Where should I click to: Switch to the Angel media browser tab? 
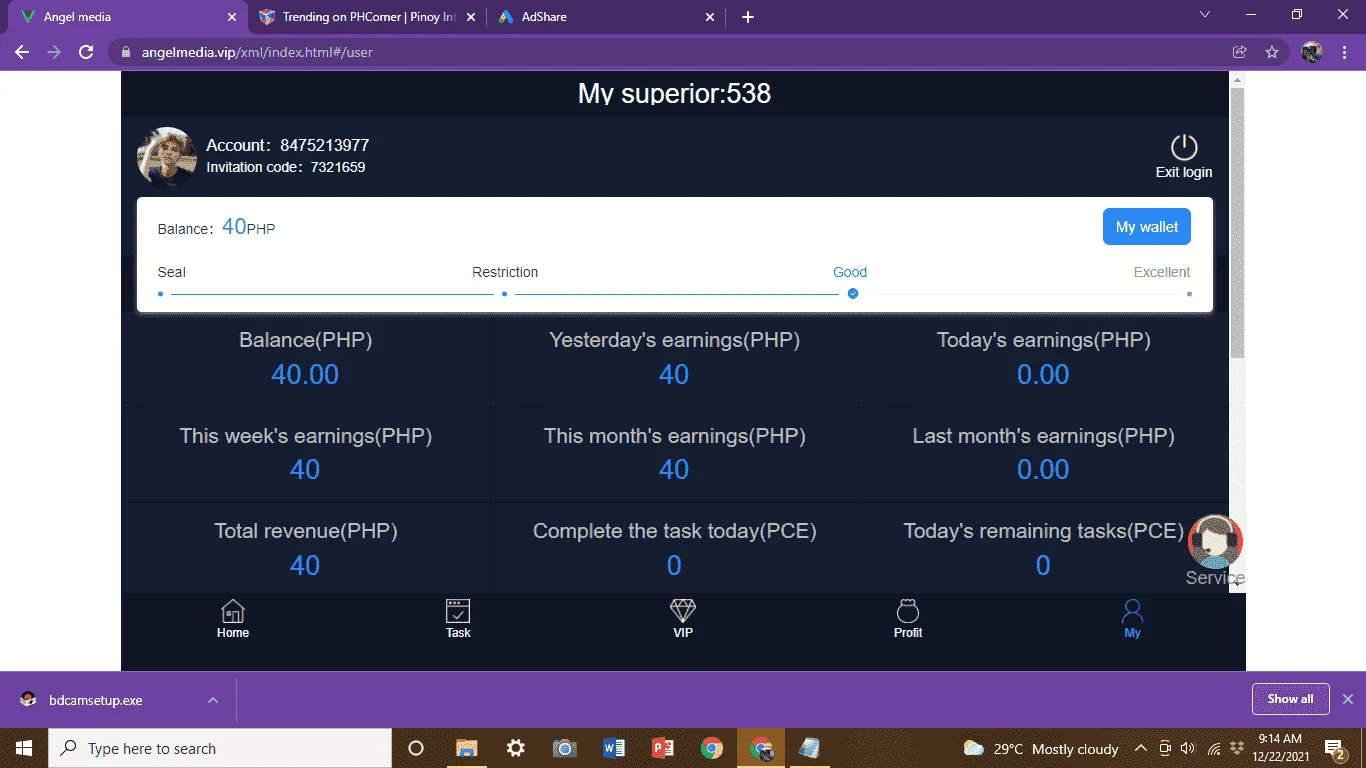(x=128, y=17)
